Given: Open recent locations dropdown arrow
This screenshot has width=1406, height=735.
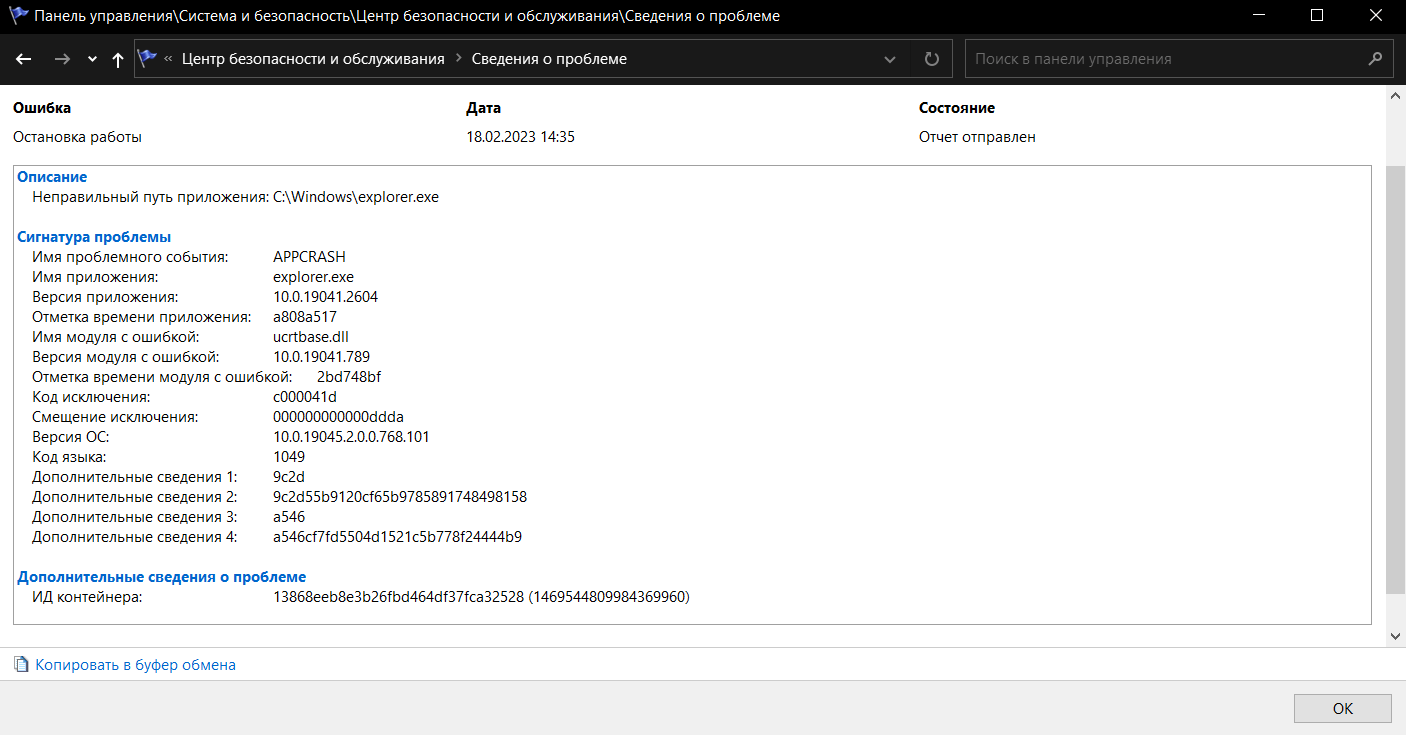Looking at the screenshot, I should pyautogui.click(x=92, y=60).
